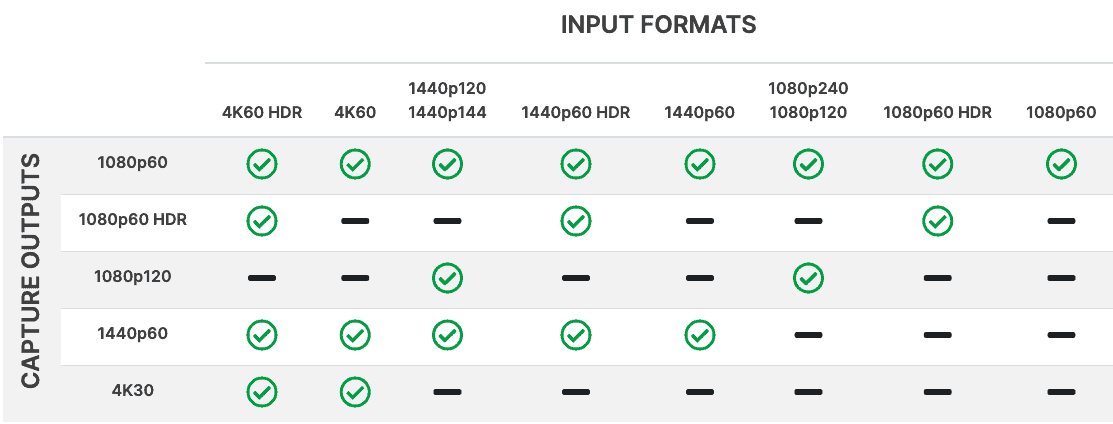The height and width of the screenshot is (424, 1113).
Task: Click dash for 1080p120 output, 4K60 HDR input
Action: 262,278
